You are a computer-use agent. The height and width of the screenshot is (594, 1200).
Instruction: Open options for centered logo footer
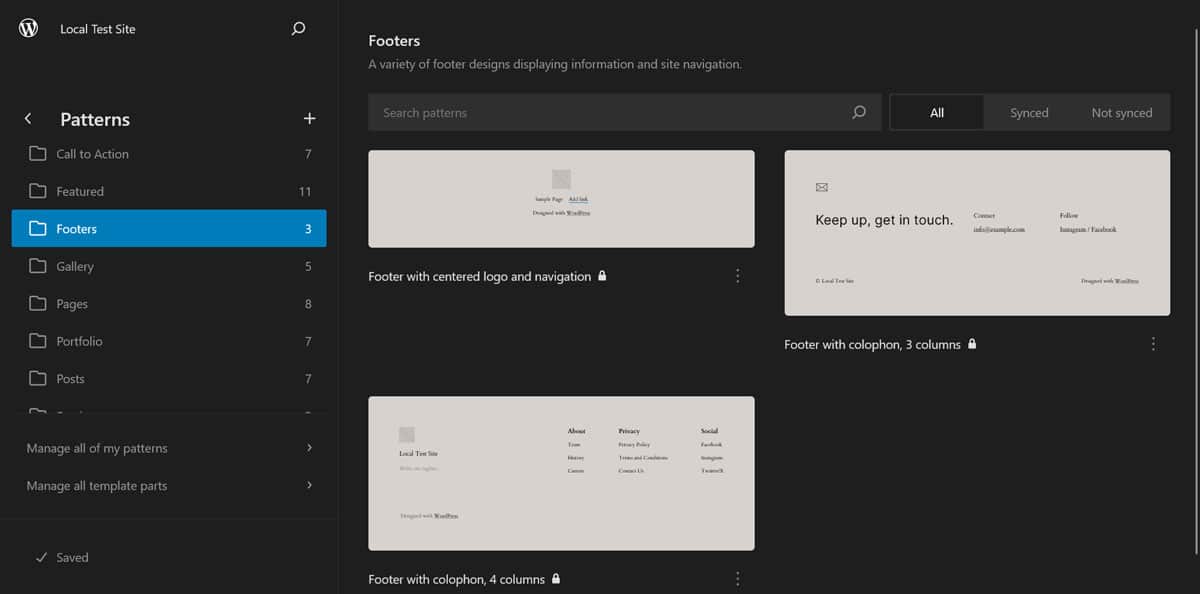[x=738, y=276]
